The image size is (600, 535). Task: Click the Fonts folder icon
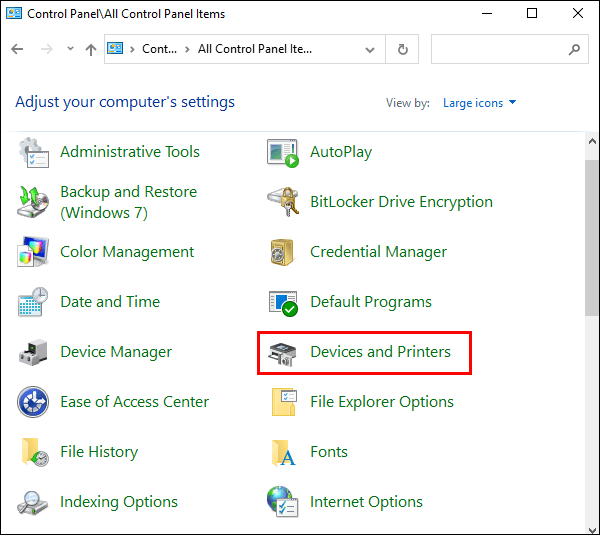coord(284,453)
